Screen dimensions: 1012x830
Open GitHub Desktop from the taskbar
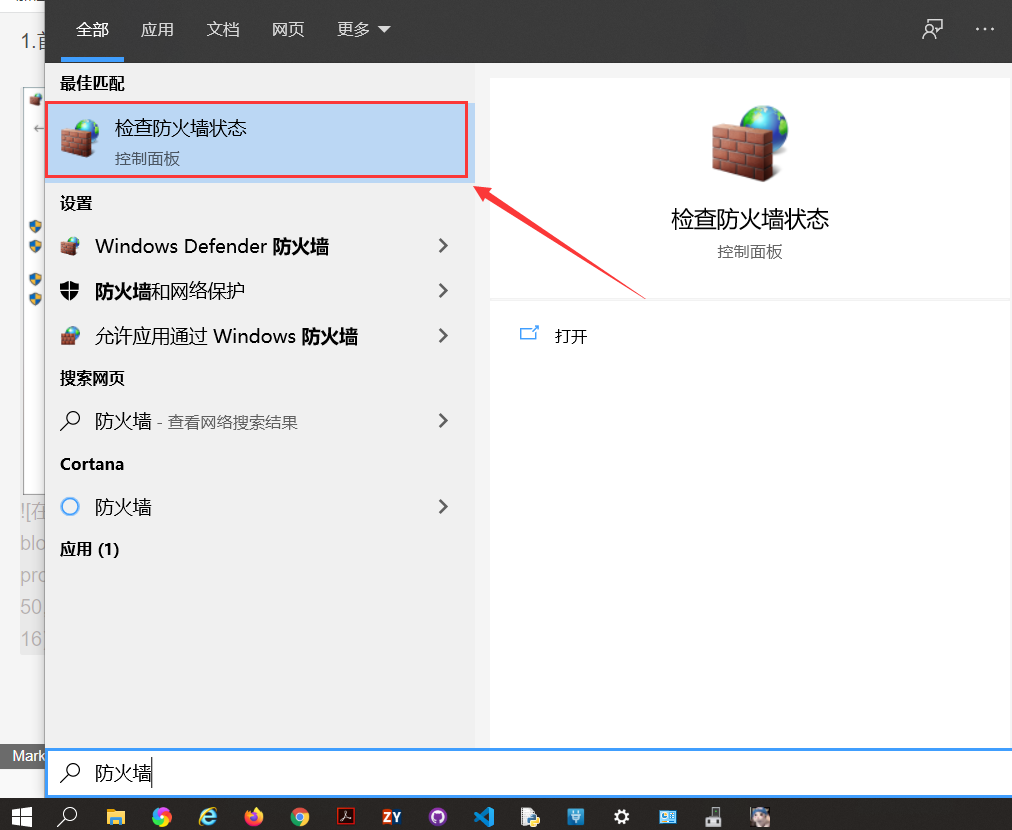437,817
